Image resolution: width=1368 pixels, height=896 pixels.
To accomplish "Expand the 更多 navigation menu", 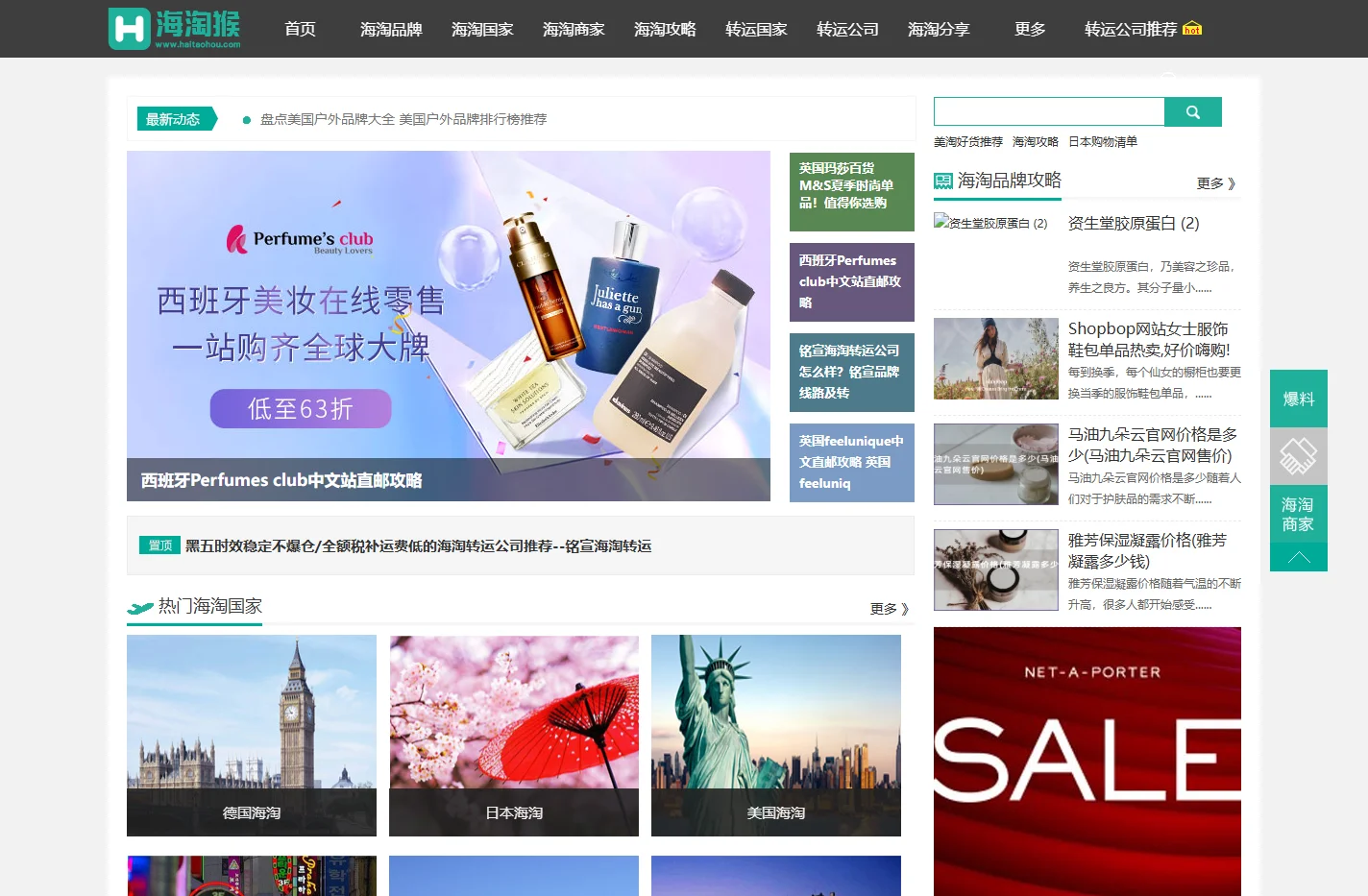I will [1030, 29].
